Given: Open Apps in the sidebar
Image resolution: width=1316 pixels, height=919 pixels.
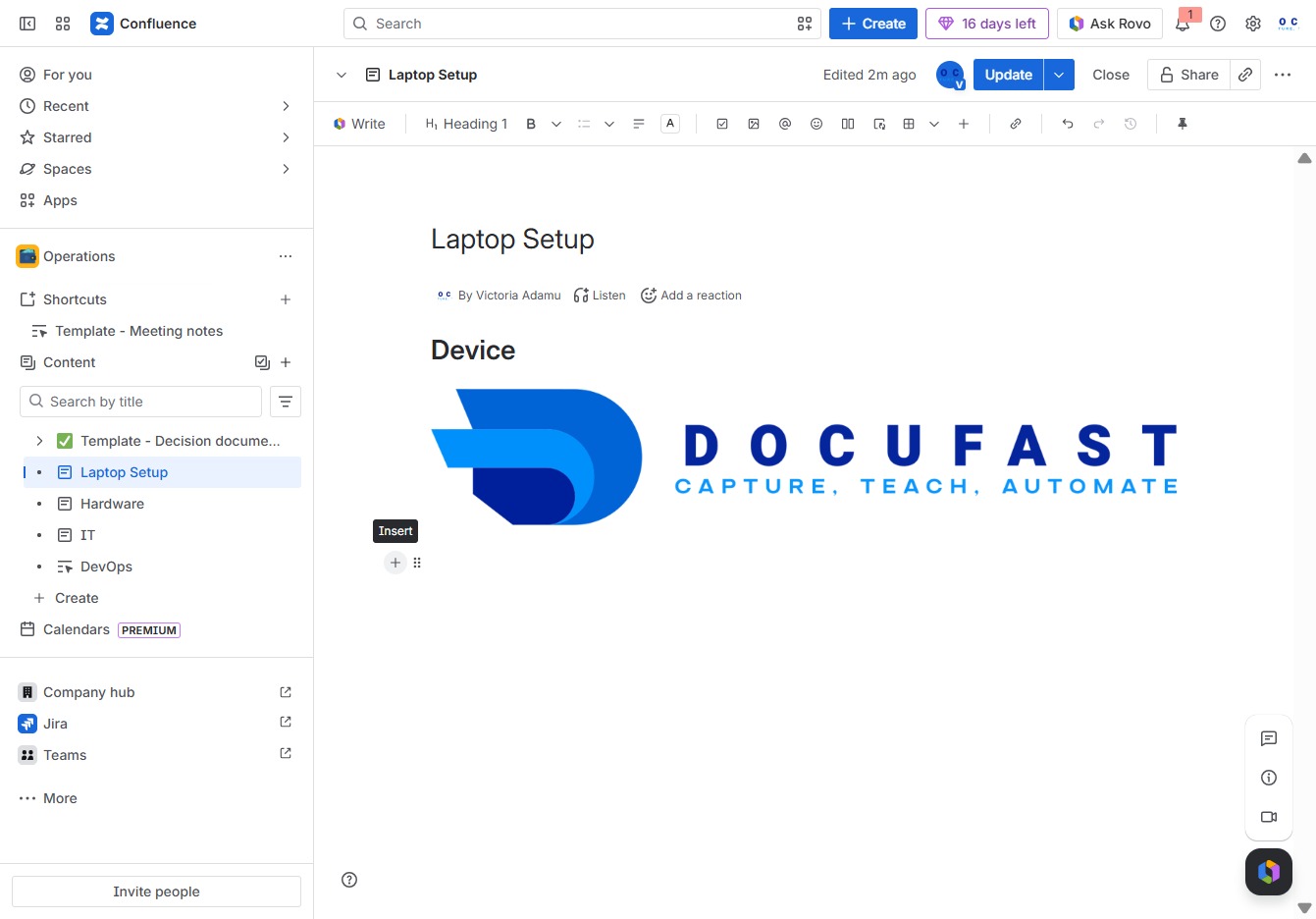Looking at the screenshot, I should click(x=157, y=200).
